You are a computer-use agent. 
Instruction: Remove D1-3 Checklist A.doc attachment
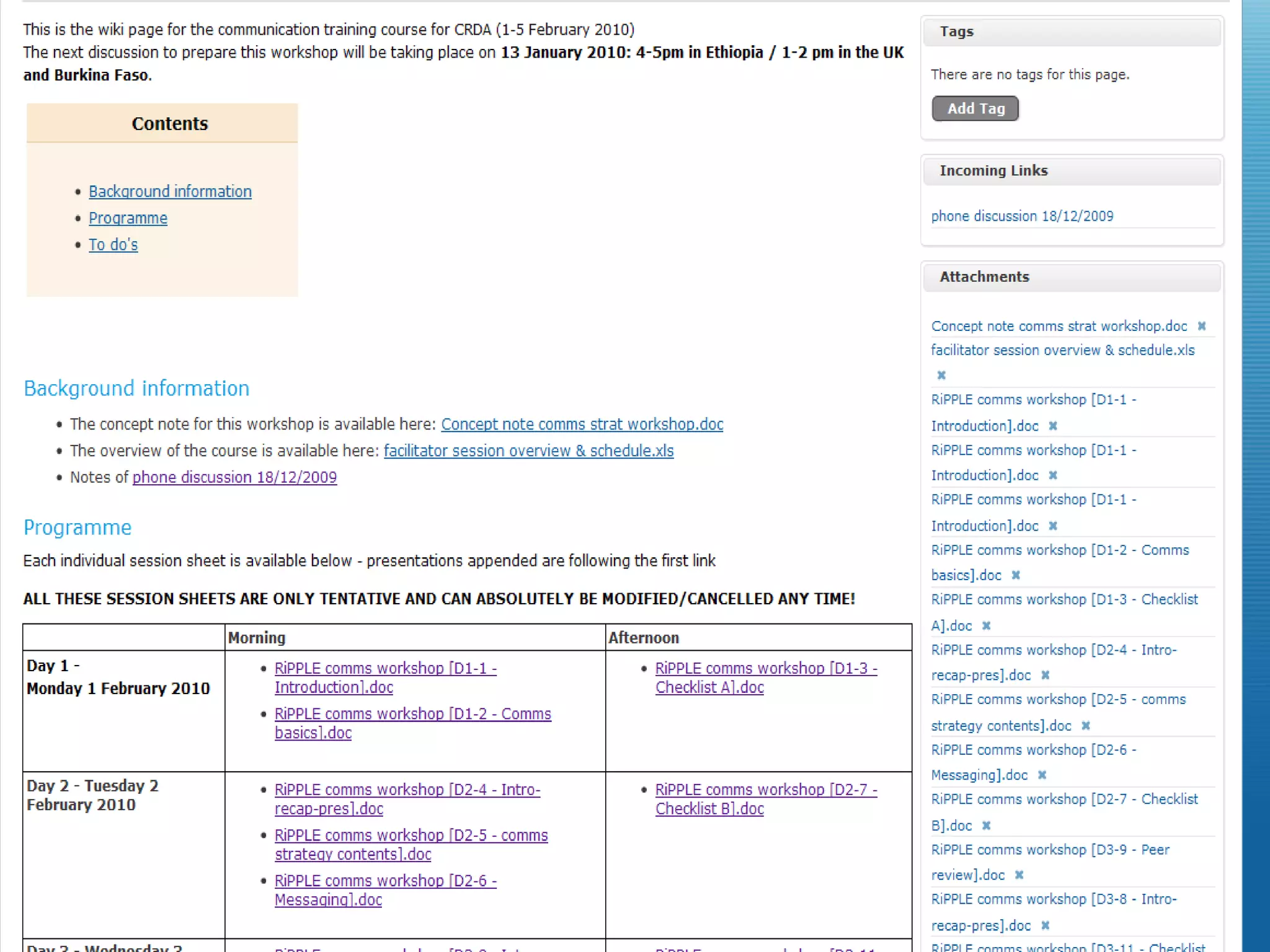pos(987,625)
